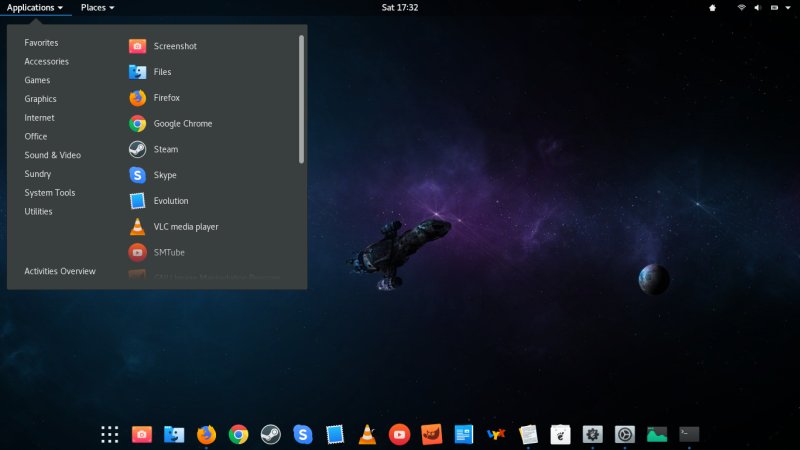The height and width of the screenshot is (450, 800).
Task: Start VLC media player from the menu list
Action: pyautogui.click(x=185, y=227)
